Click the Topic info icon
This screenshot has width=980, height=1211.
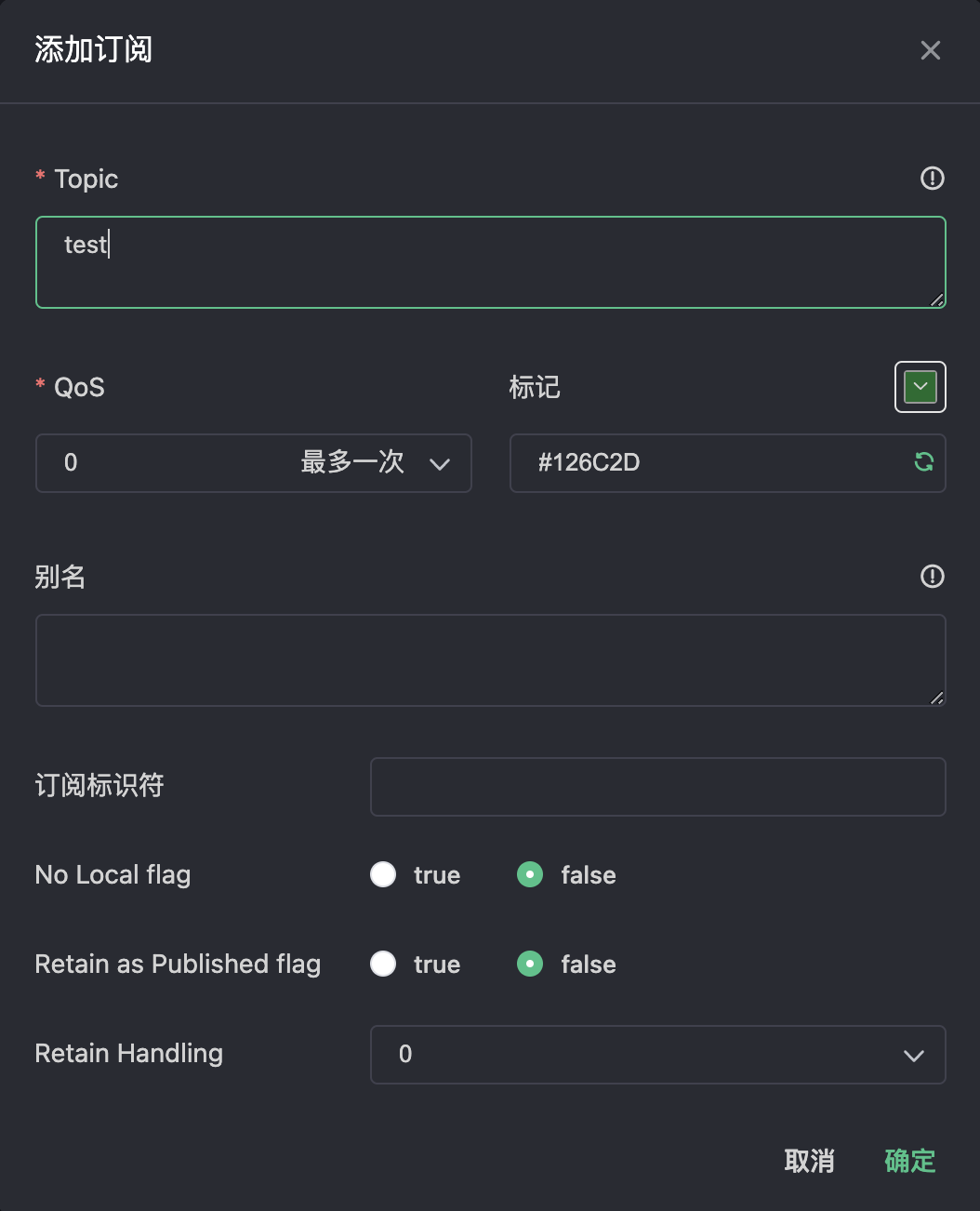[932, 178]
